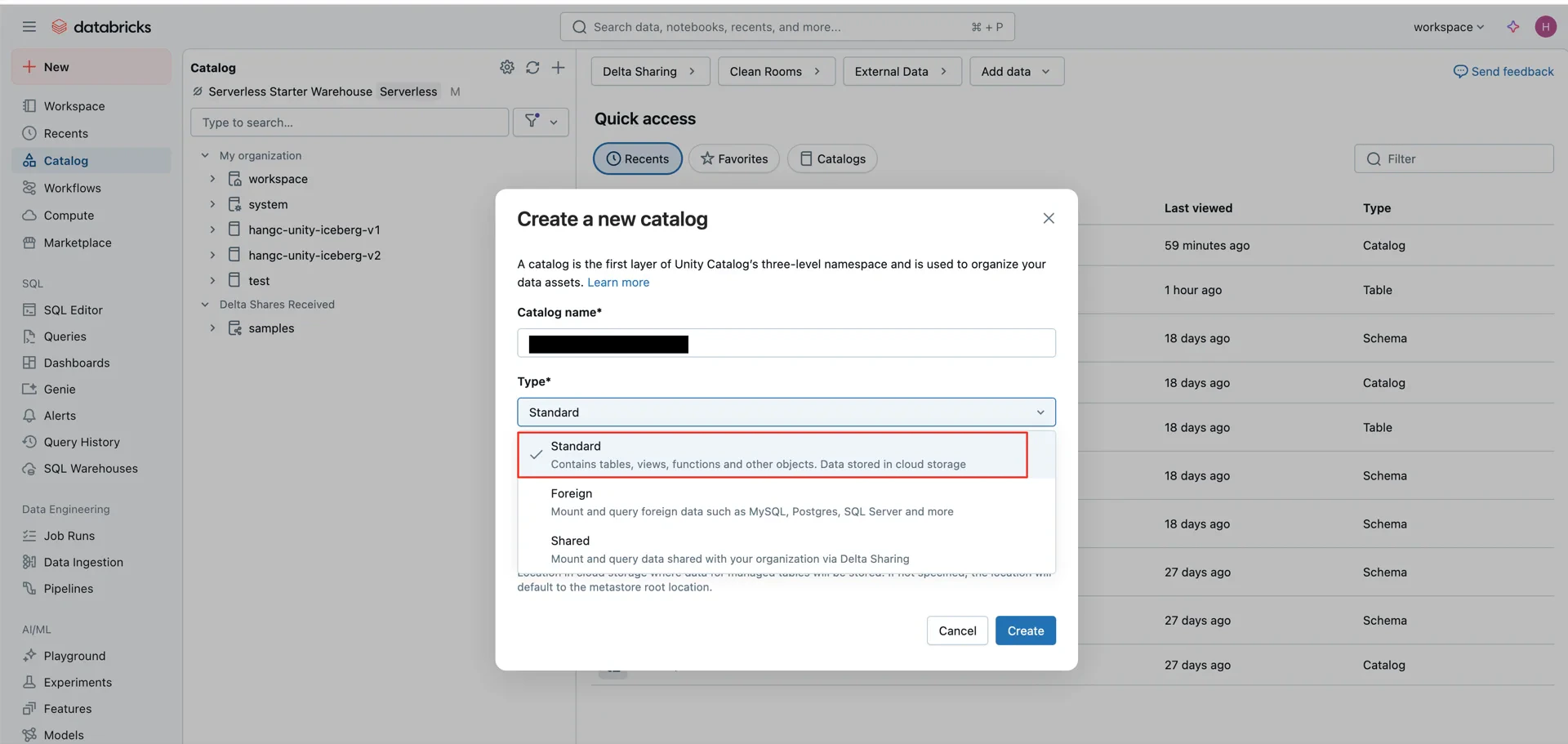Focus the global search bar

coord(787,27)
